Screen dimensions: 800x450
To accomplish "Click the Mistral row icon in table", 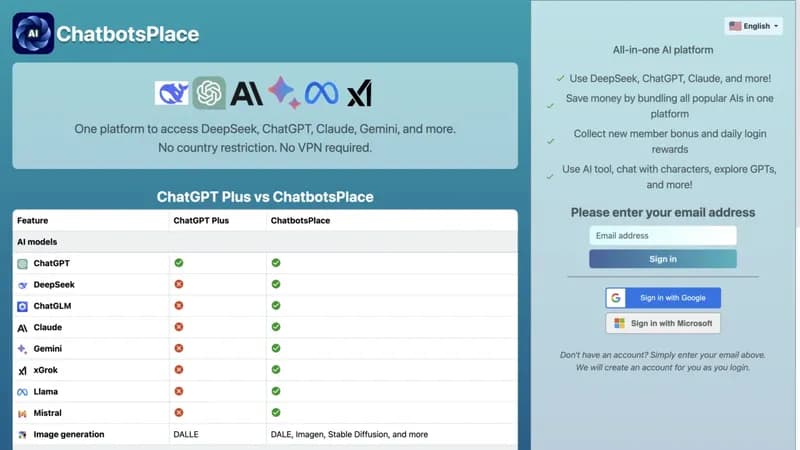I will pos(22,414).
